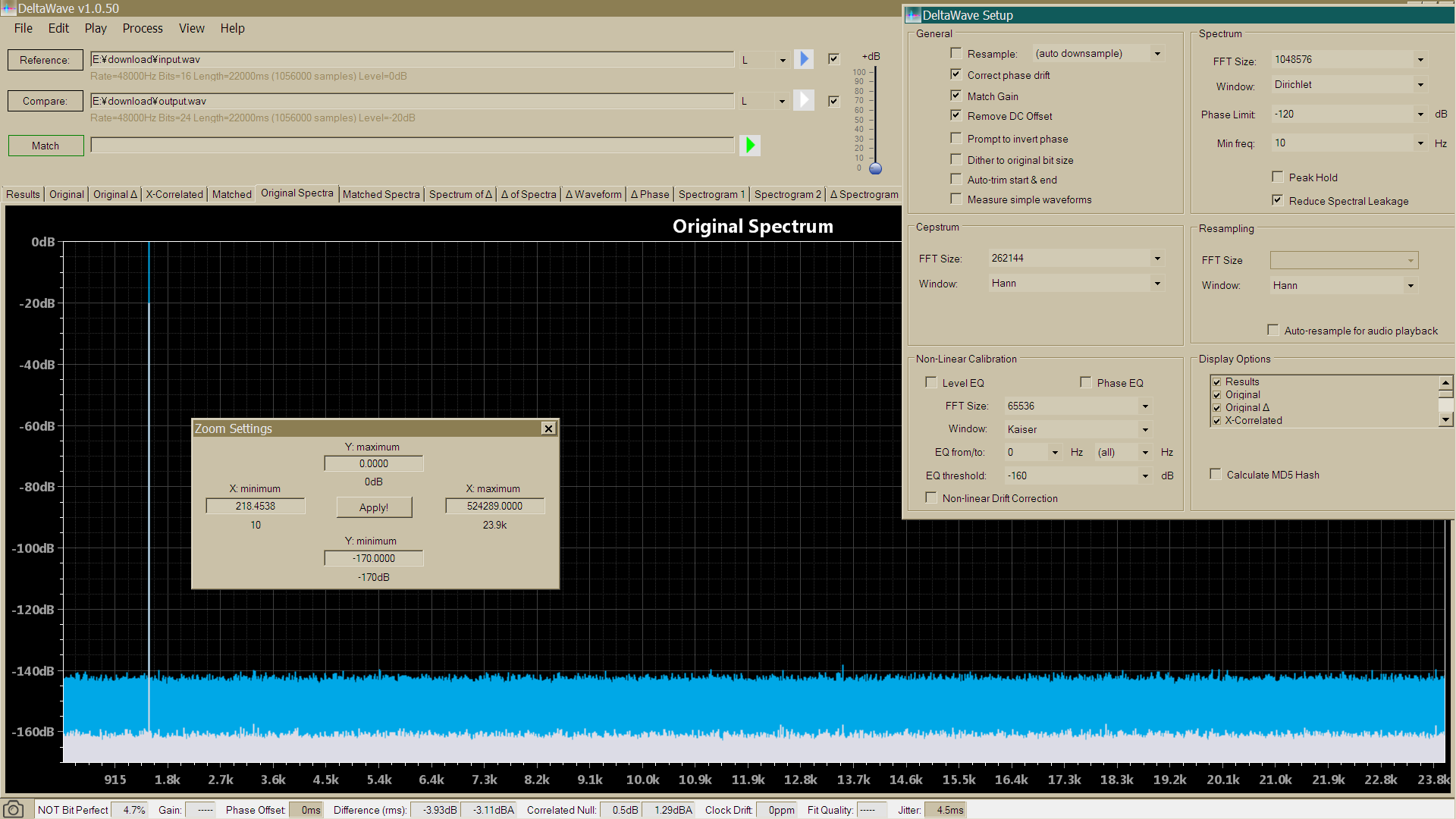Open Non-Linear Calibration Kaiser window dropdown
Viewport: 1456px width, 819px height.
click(1145, 429)
